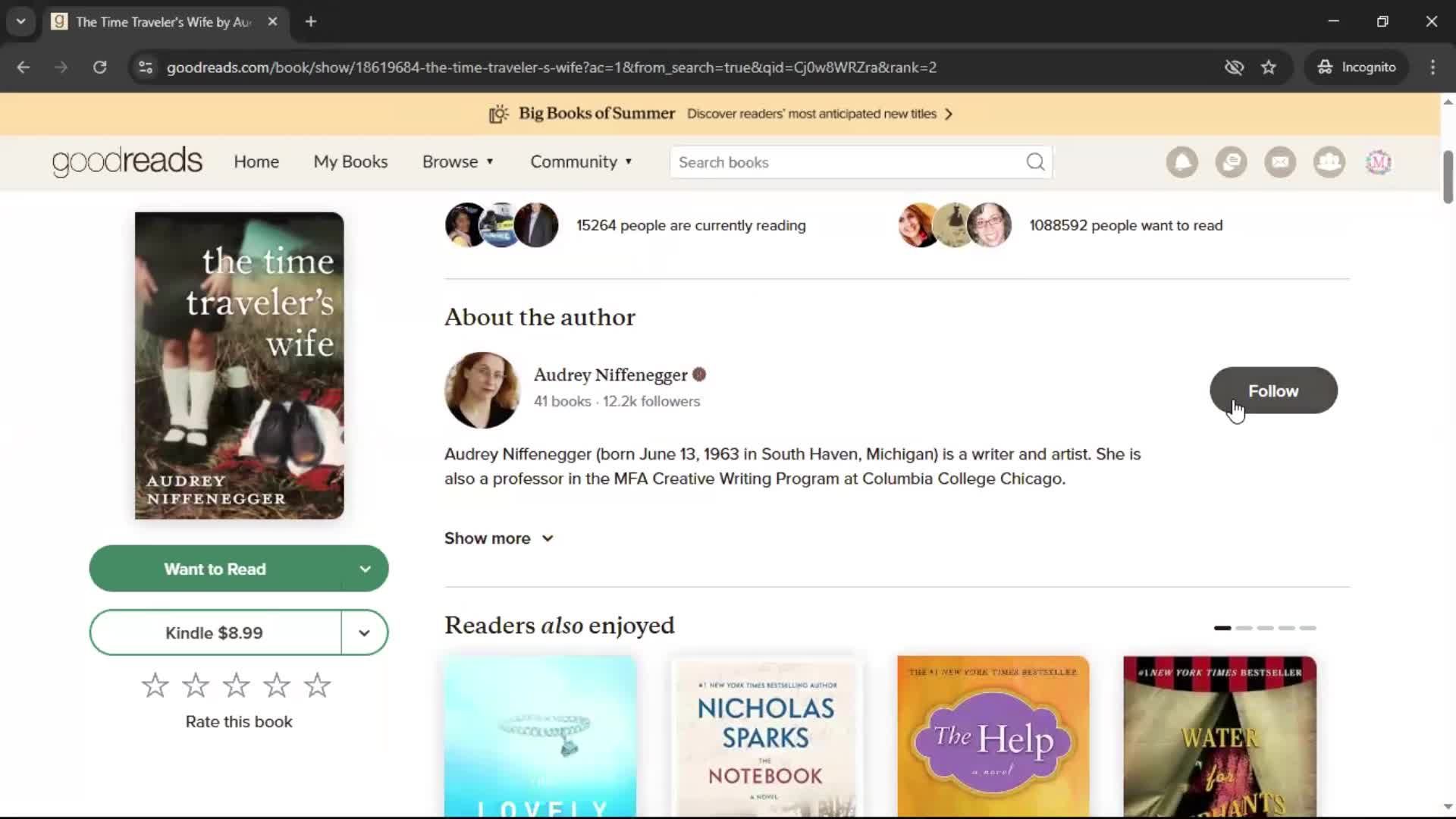Go to Home in navigation
Screen dimensions: 1456x819
(x=256, y=162)
